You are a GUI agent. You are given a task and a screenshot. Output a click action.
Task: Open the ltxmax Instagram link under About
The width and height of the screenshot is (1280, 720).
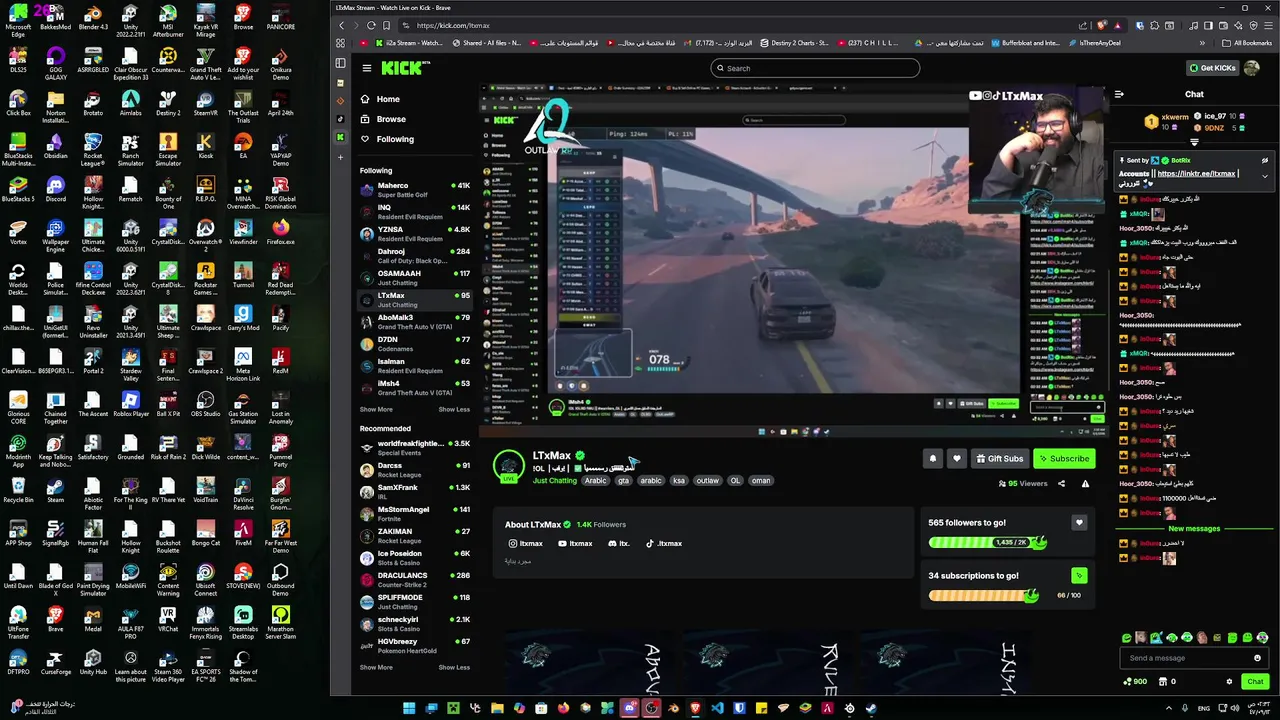click(x=526, y=544)
